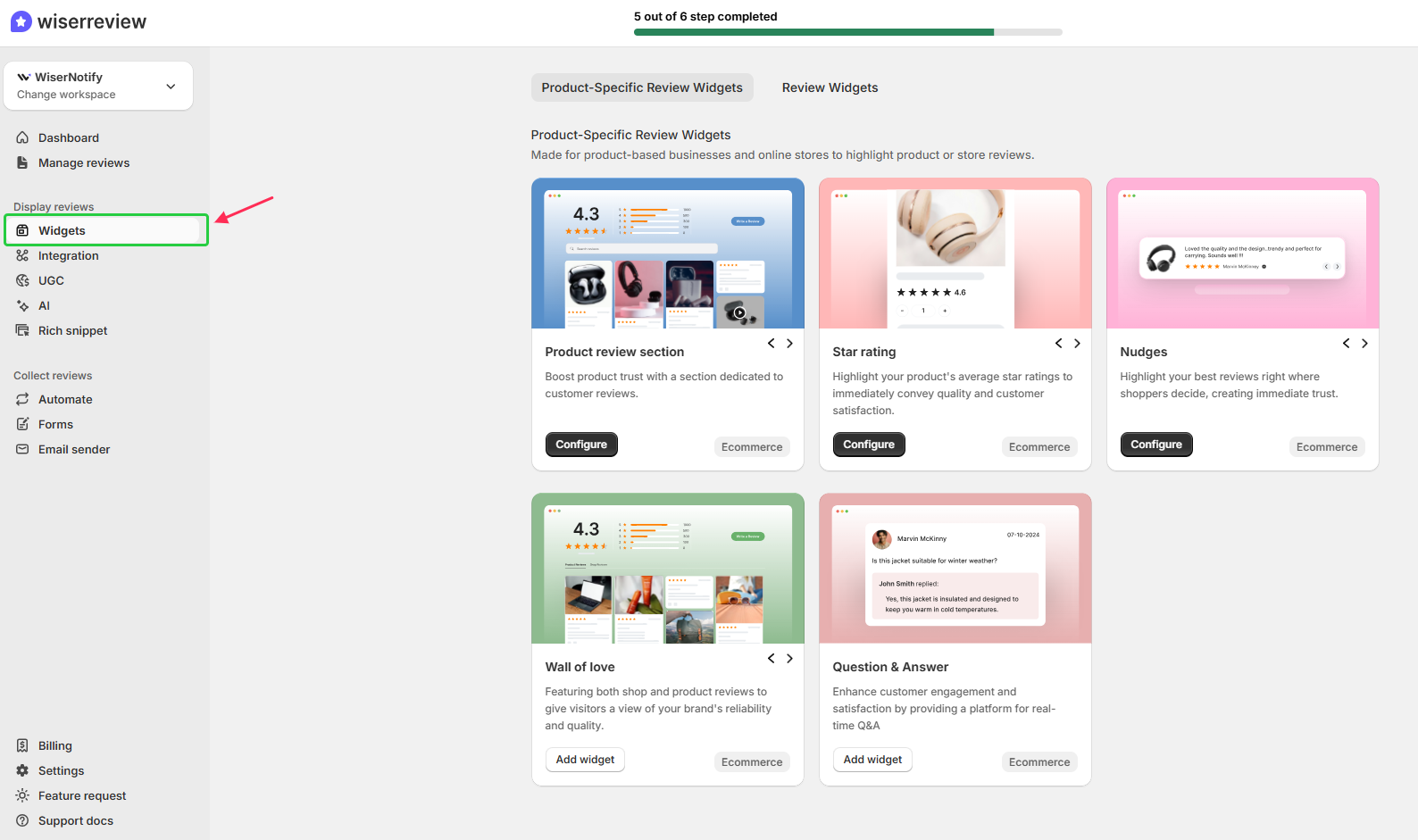Expand the WiserNotify workspace dropdown
Image resolution: width=1418 pixels, height=840 pixels.
click(171, 87)
